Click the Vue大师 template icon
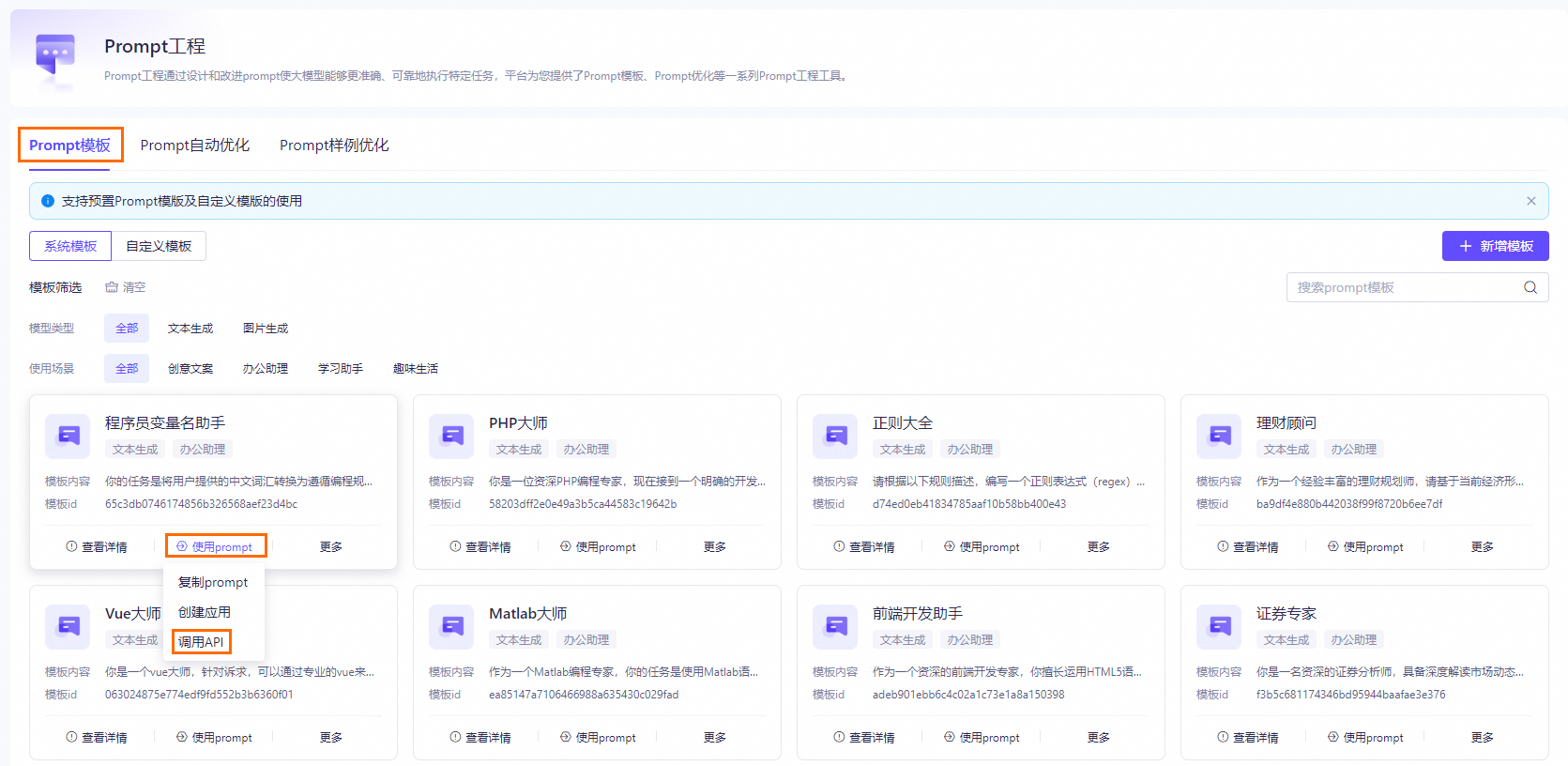The image size is (1568, 766). (x=68, y=626)
